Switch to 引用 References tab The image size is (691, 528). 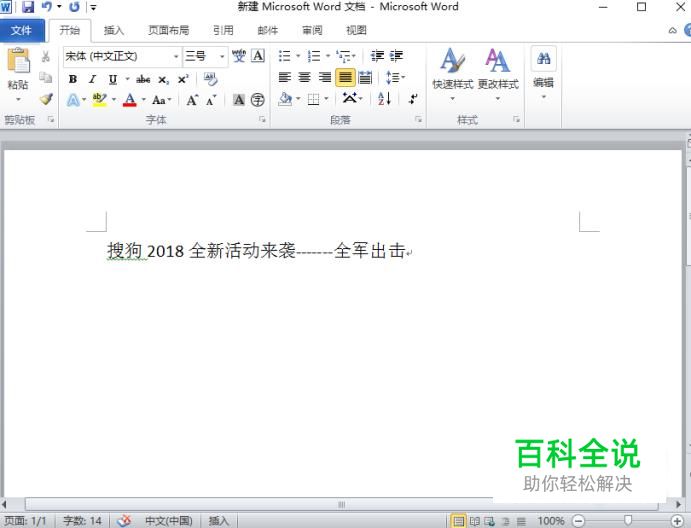tap(223, 30)
